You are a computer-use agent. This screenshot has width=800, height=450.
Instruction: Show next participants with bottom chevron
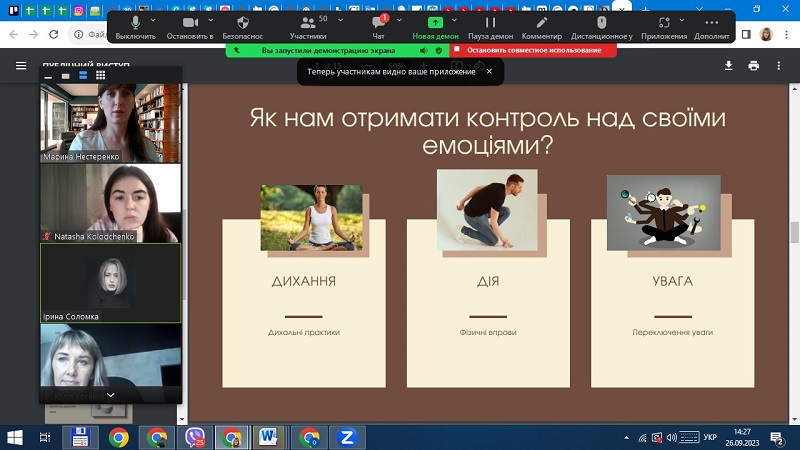(x=110, y=395)
